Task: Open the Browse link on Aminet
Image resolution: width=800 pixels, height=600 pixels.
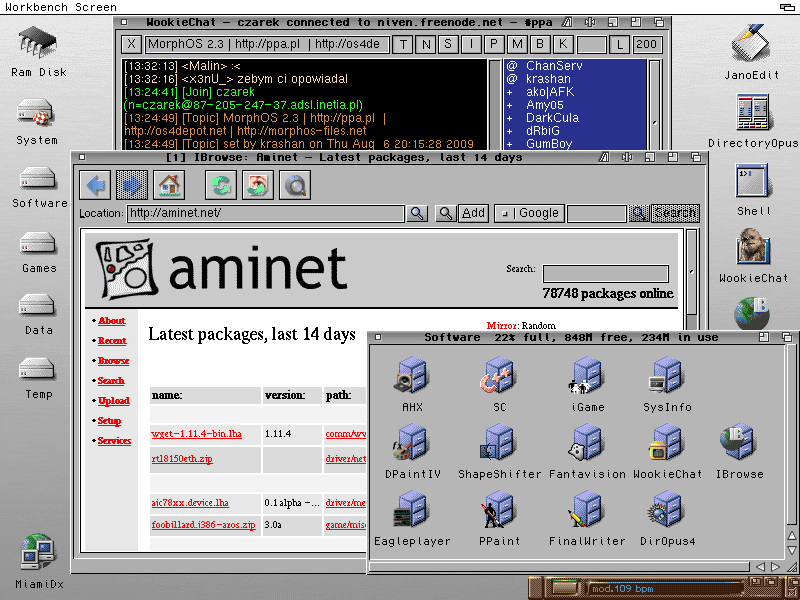Action: (x=113, y=361)
